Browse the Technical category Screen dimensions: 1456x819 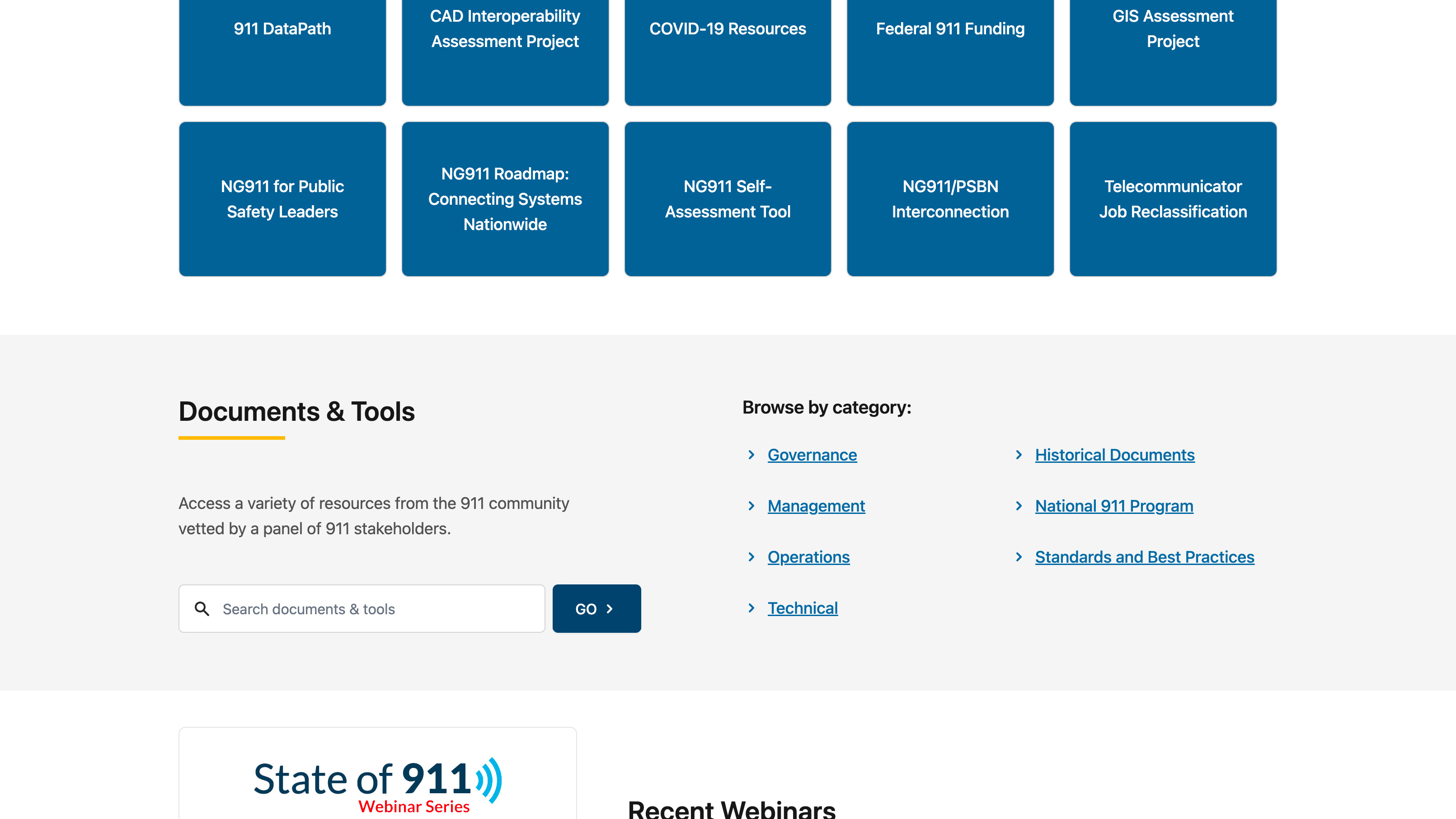click(x=802, y=608)
